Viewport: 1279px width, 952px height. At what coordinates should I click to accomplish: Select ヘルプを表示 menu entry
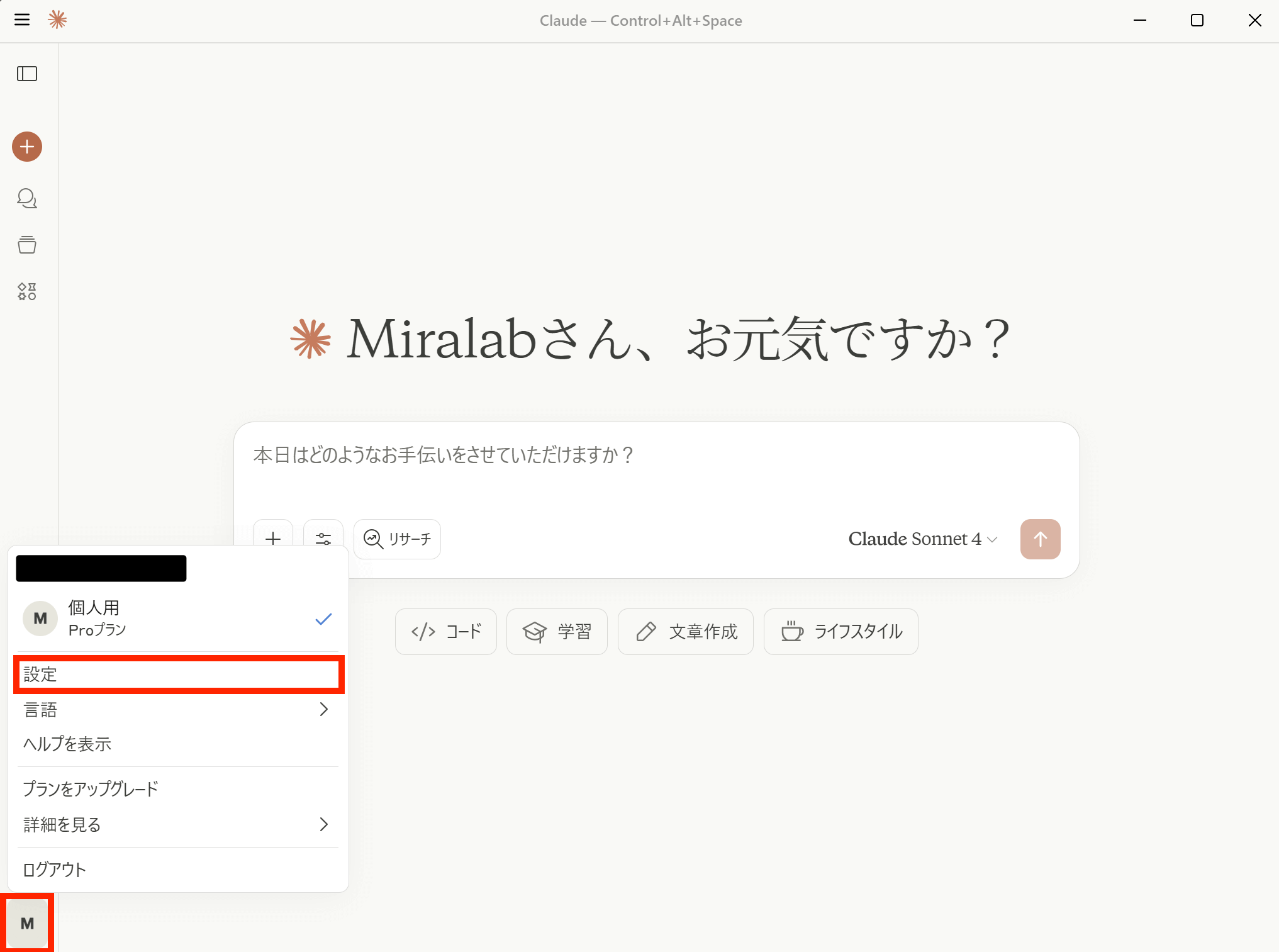click(67, 744)
